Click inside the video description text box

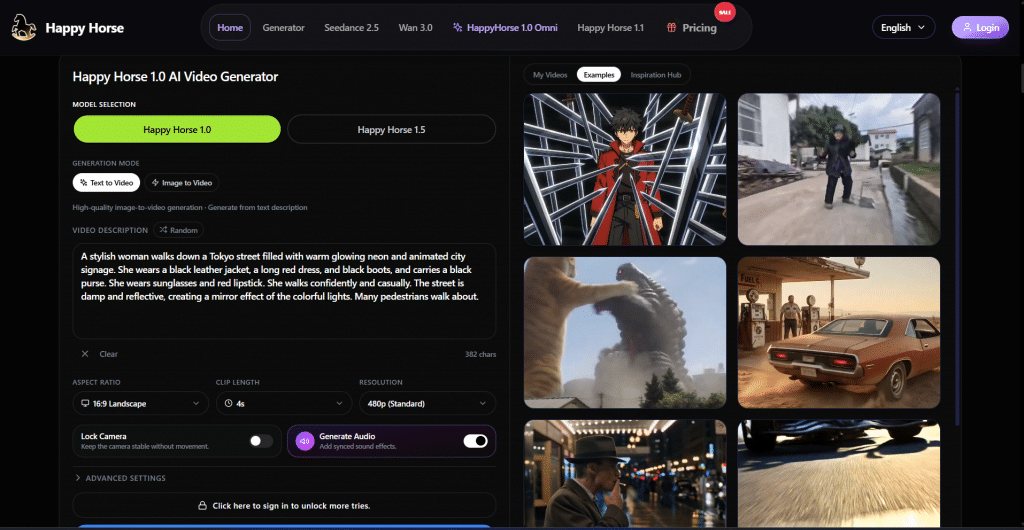[x=284, y=291]
